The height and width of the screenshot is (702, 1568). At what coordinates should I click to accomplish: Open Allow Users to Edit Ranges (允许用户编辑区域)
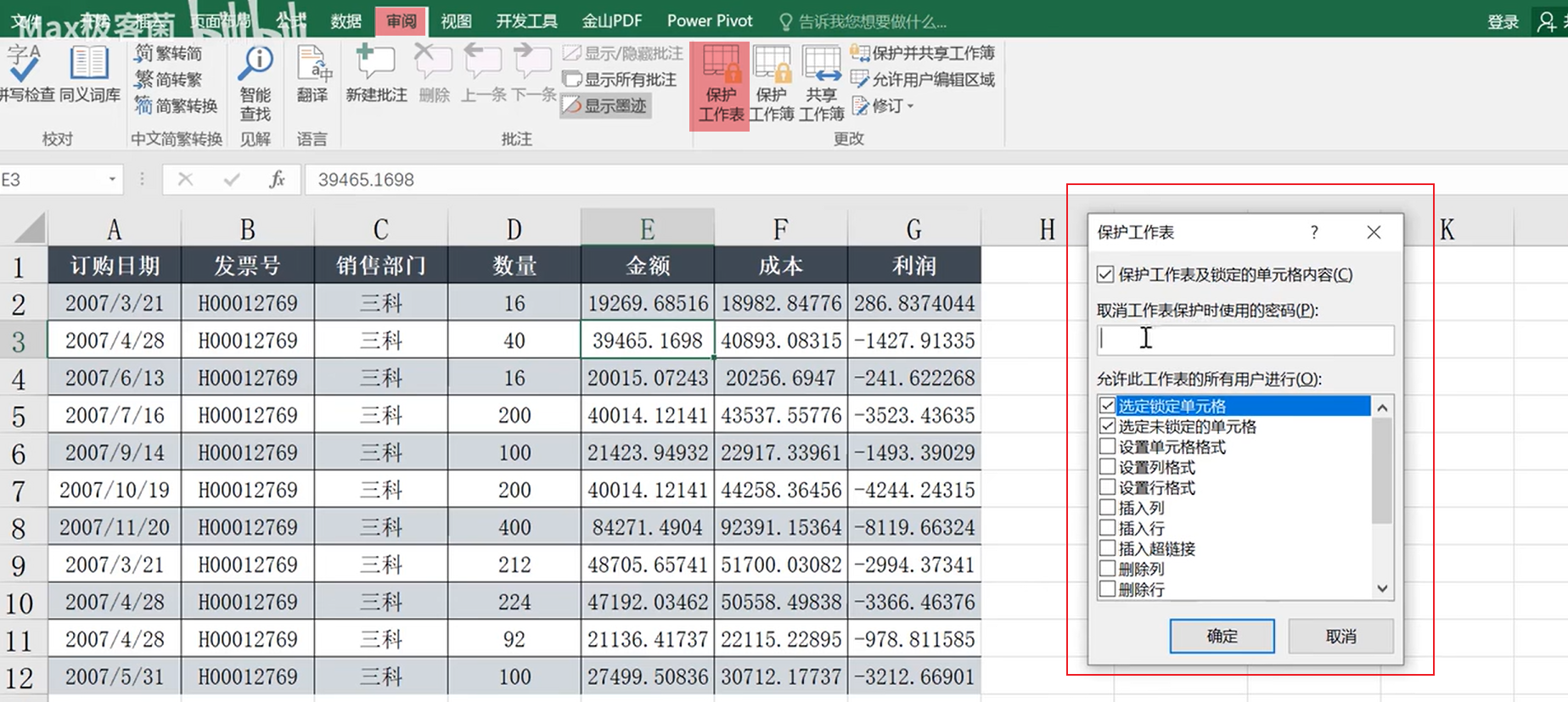click(923, 80)
